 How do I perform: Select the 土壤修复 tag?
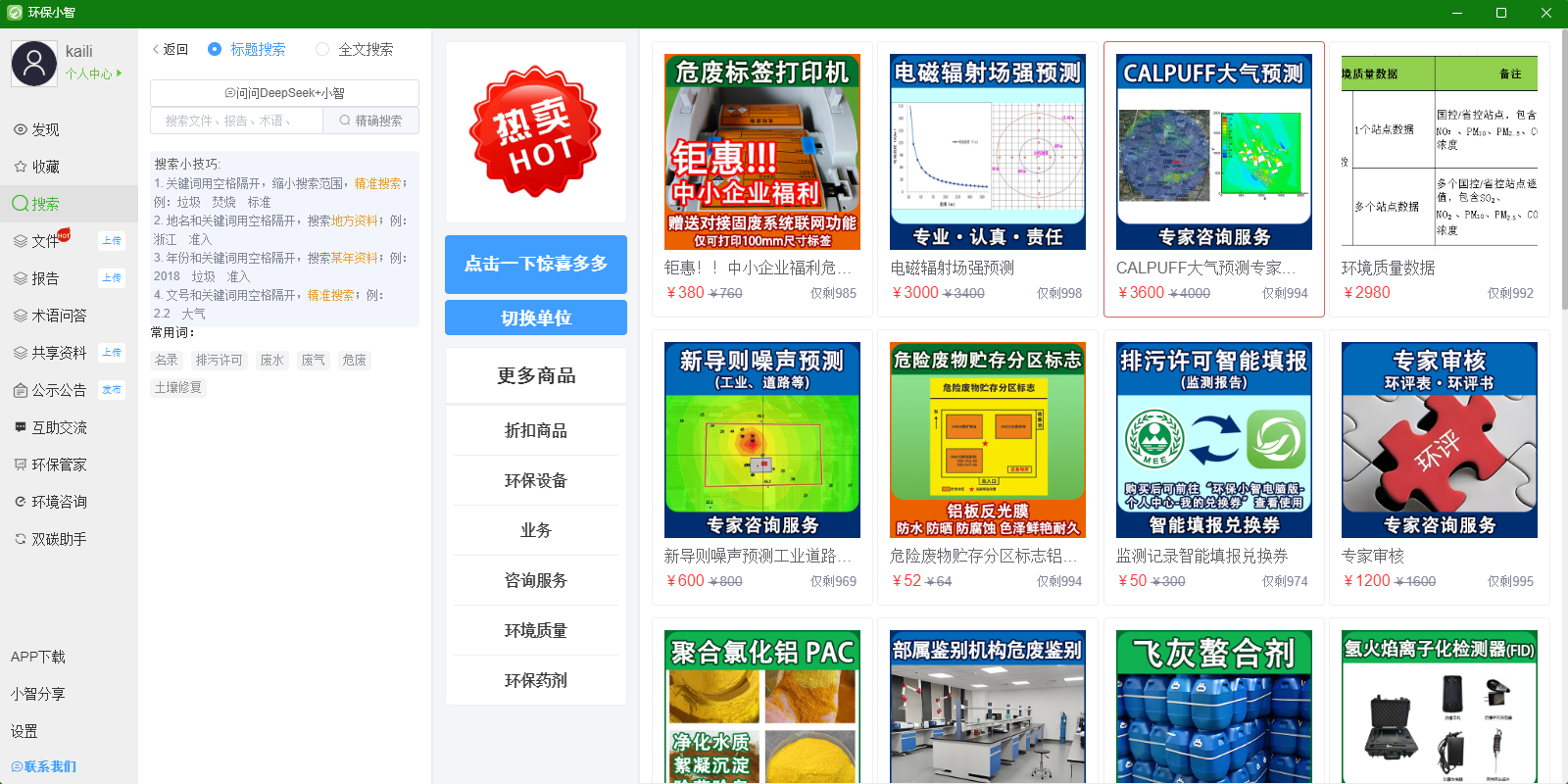pyautogui.click(x=178, y=387)
